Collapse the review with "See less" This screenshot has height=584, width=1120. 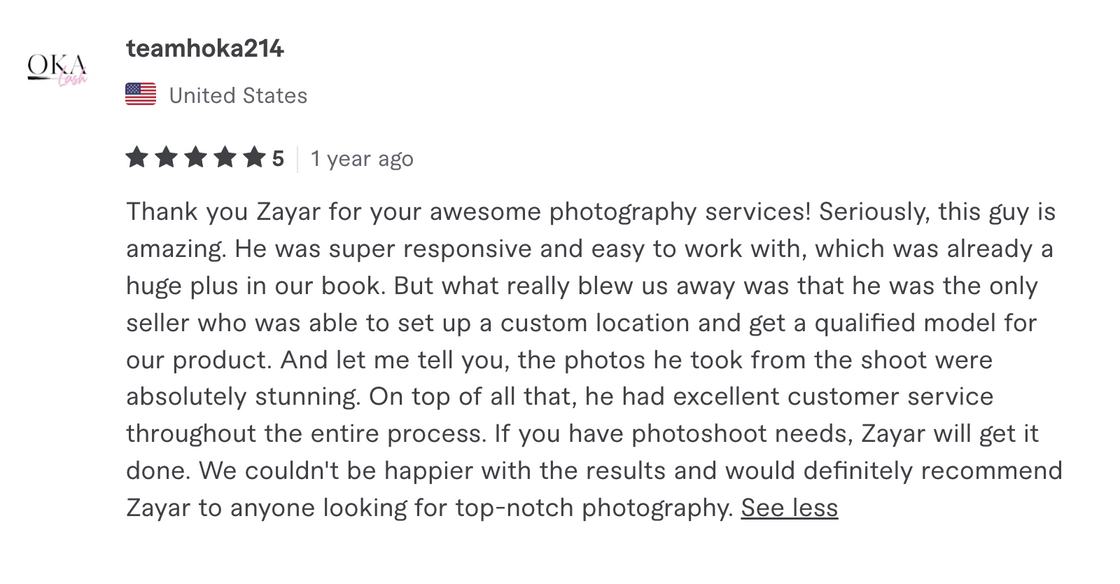click(x=789, y=507)
